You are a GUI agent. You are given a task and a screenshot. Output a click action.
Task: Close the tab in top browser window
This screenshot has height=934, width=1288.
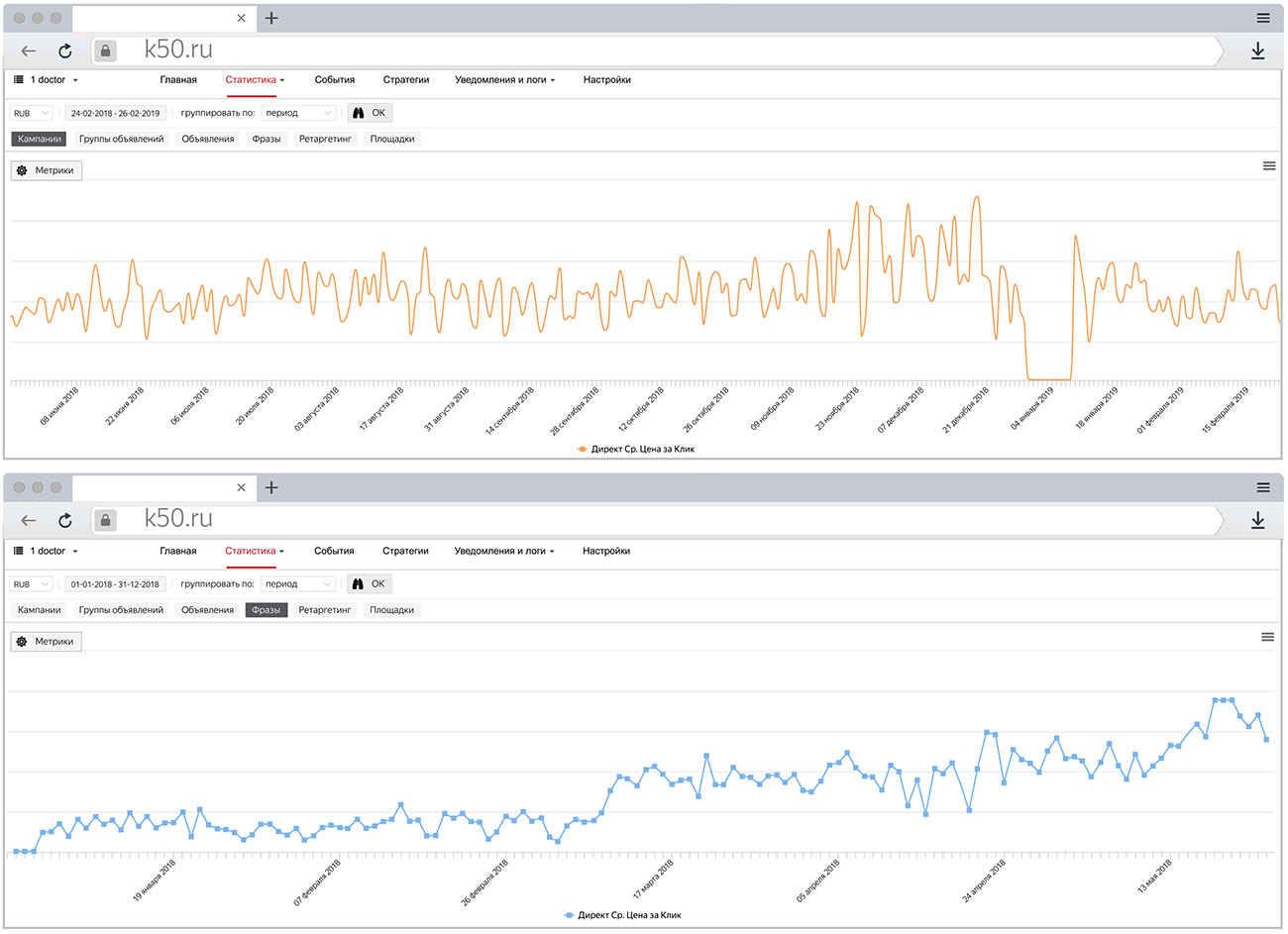coord(241,18)
